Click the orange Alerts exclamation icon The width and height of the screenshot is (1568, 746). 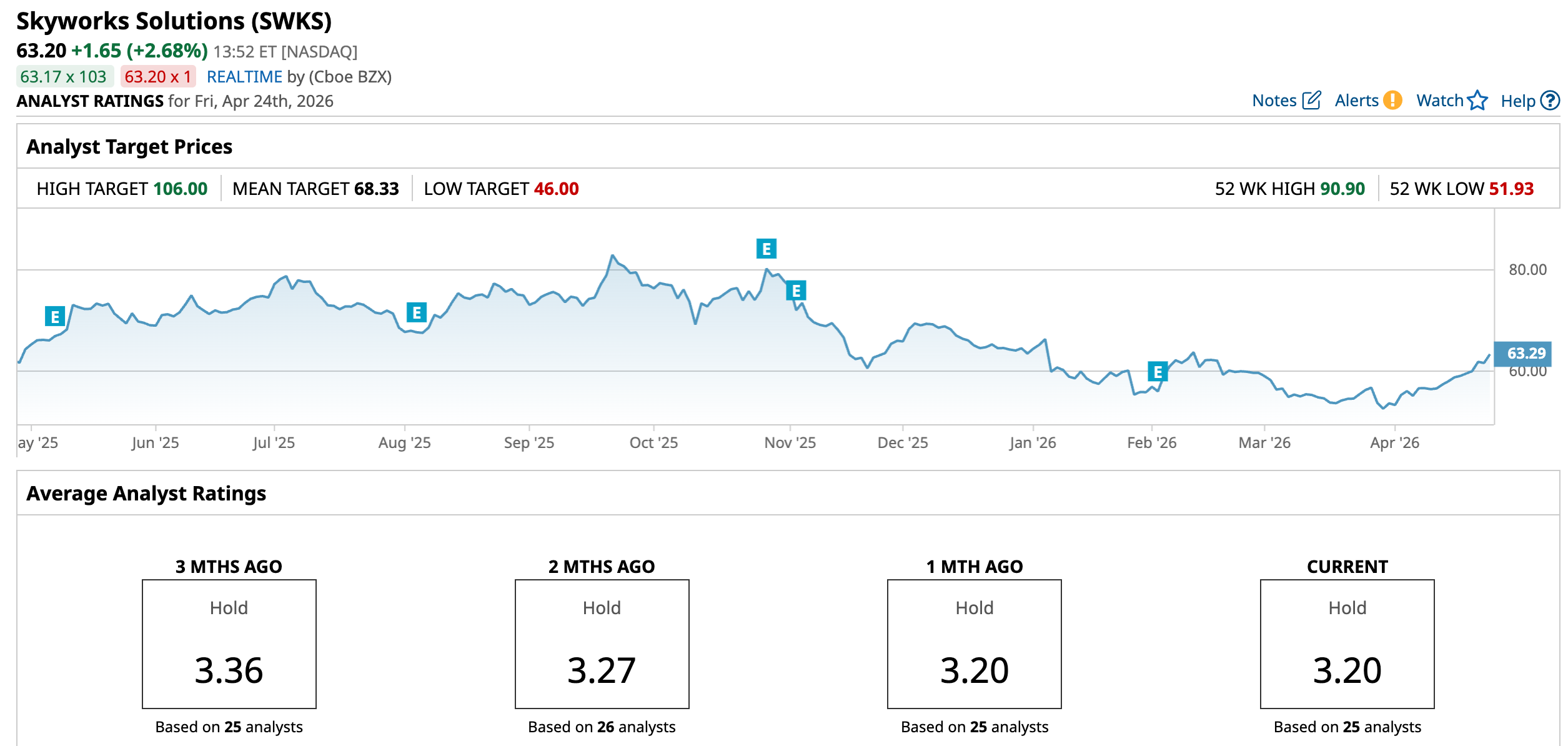1392,100
